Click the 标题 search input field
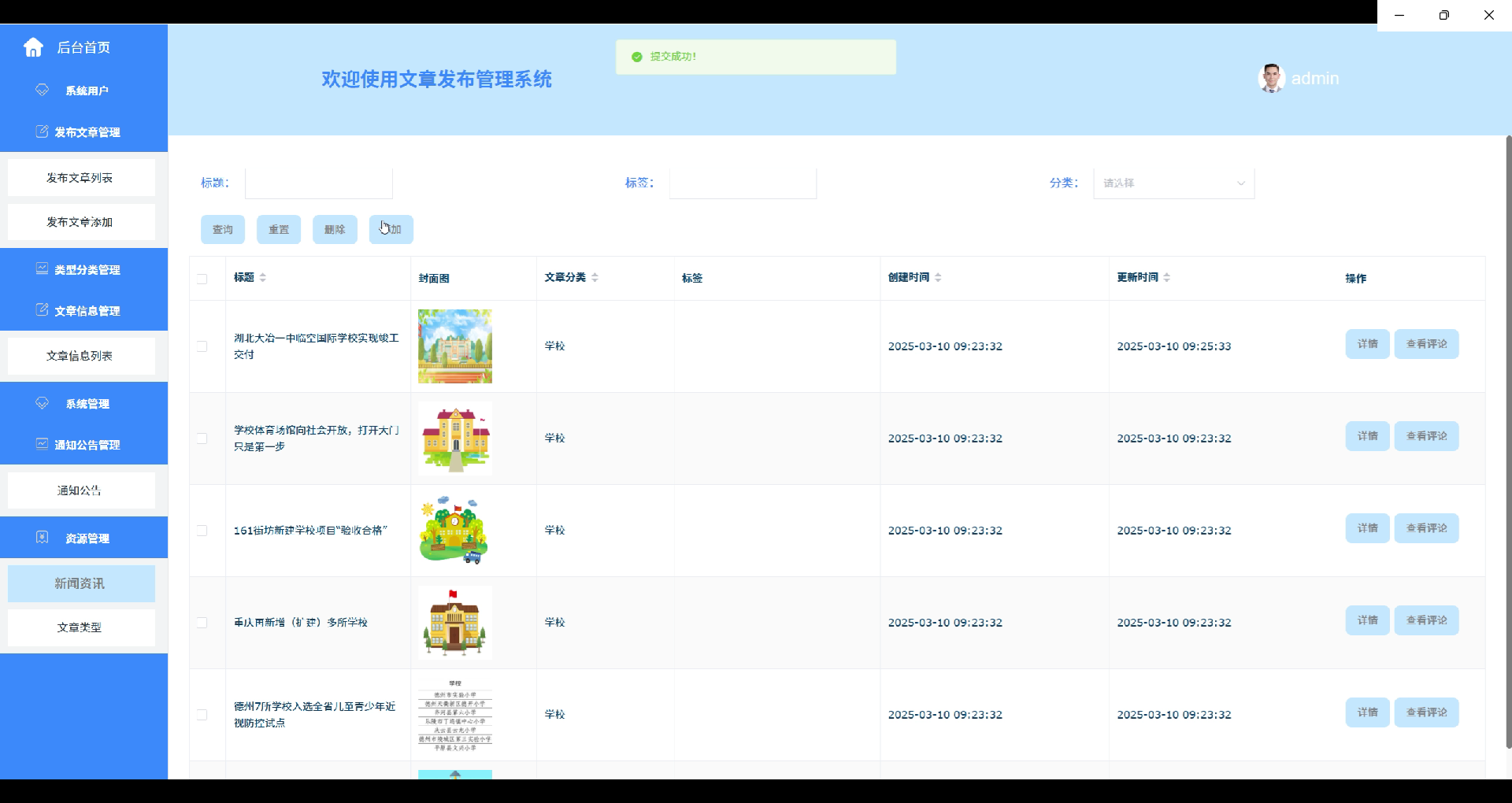Screen dimensions: 1512x803 pos(319,183)
